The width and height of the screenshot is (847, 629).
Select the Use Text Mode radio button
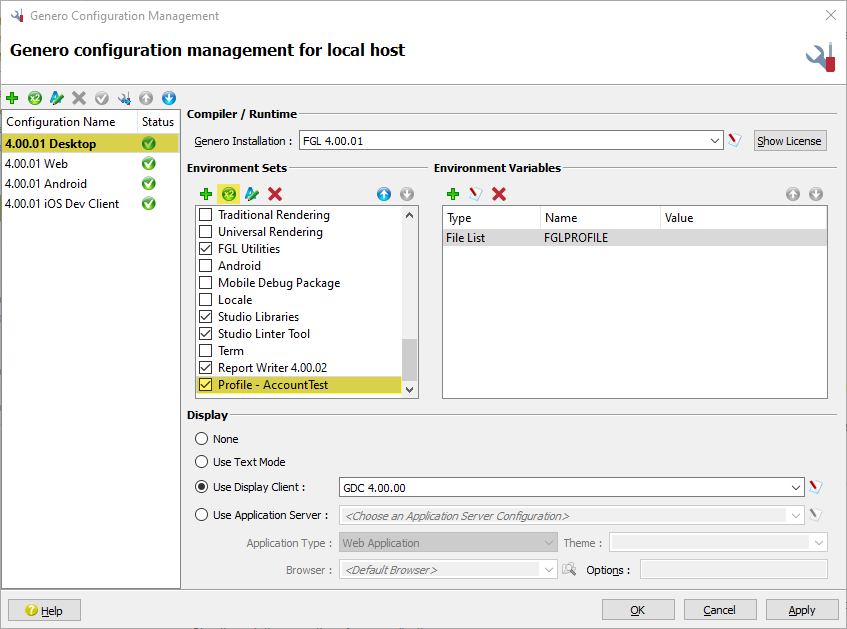point(200,461)
